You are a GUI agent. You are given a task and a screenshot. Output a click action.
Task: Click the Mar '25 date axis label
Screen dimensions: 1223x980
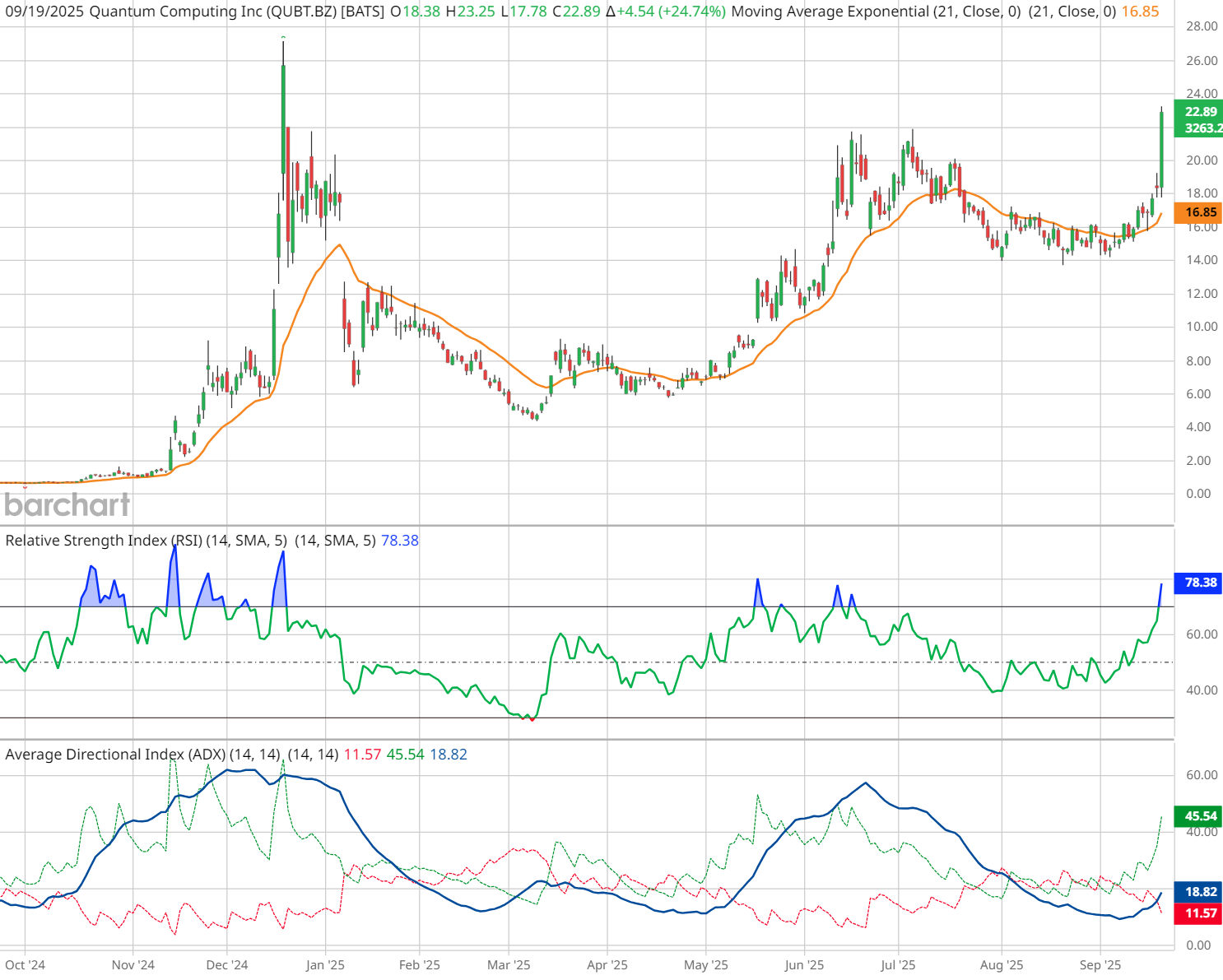(x=509, y=965)
